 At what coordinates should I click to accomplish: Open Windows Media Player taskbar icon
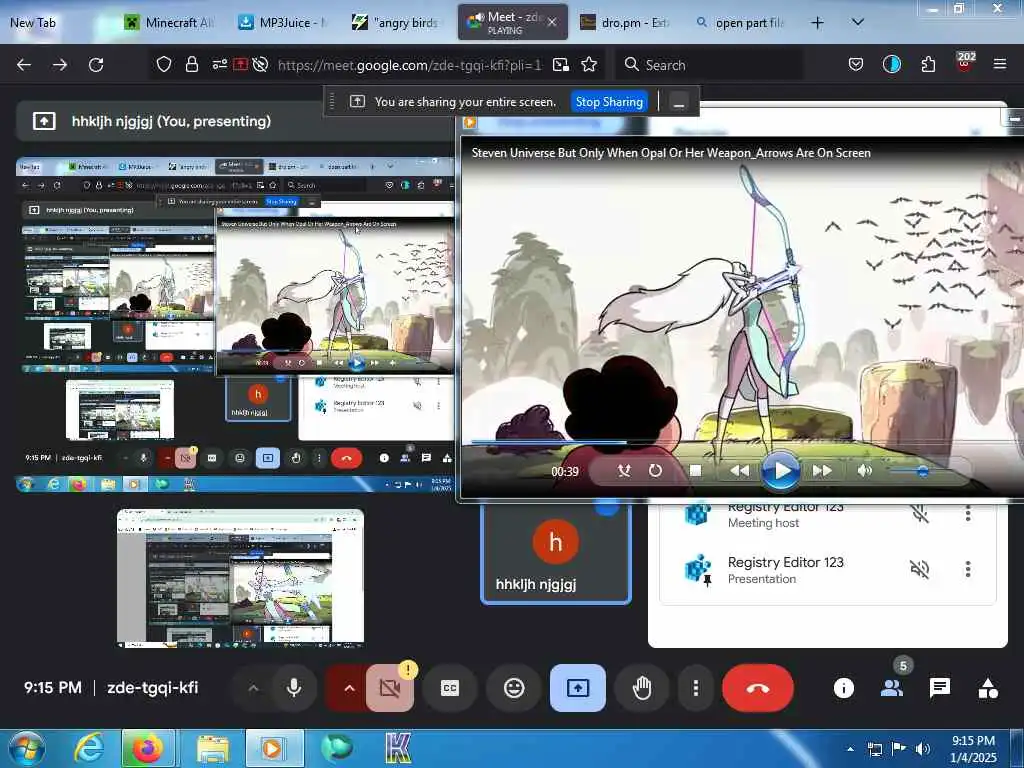pos(273,748)
